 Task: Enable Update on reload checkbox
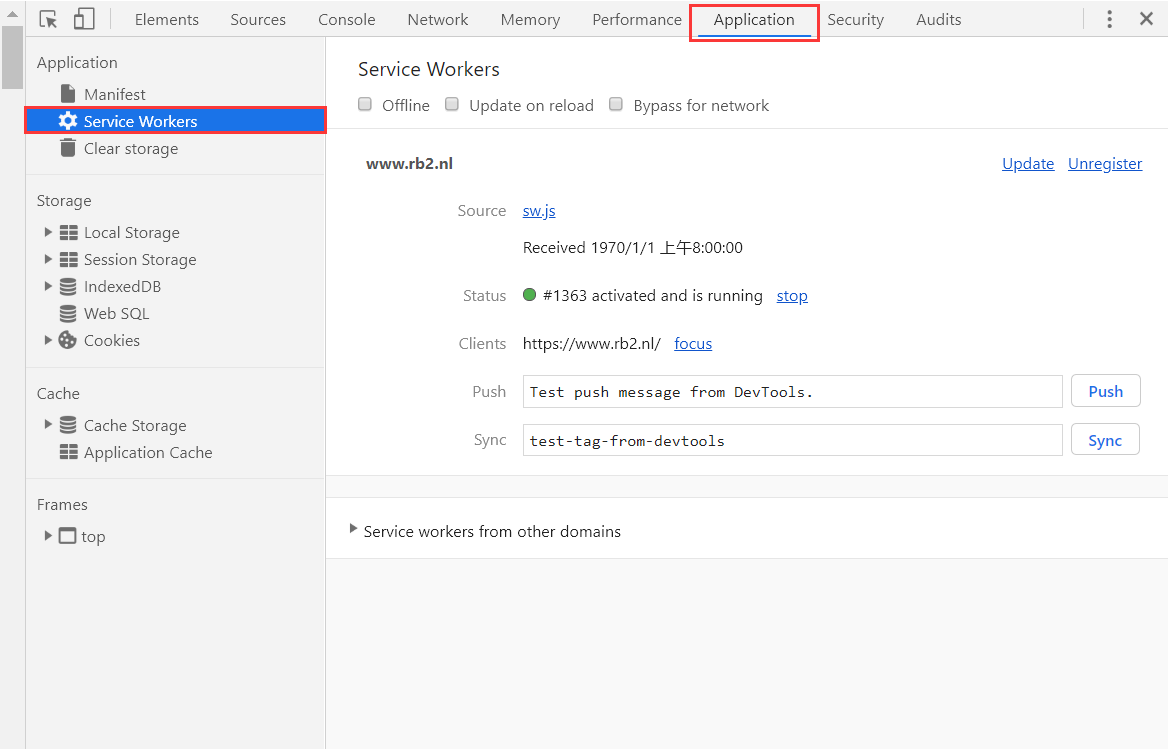point(452,104)
